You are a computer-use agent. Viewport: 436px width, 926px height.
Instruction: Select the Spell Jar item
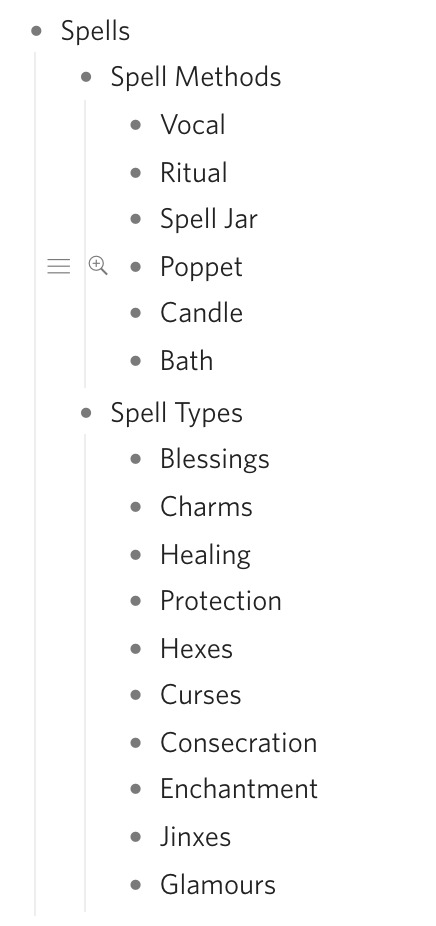tap(209, 219)
